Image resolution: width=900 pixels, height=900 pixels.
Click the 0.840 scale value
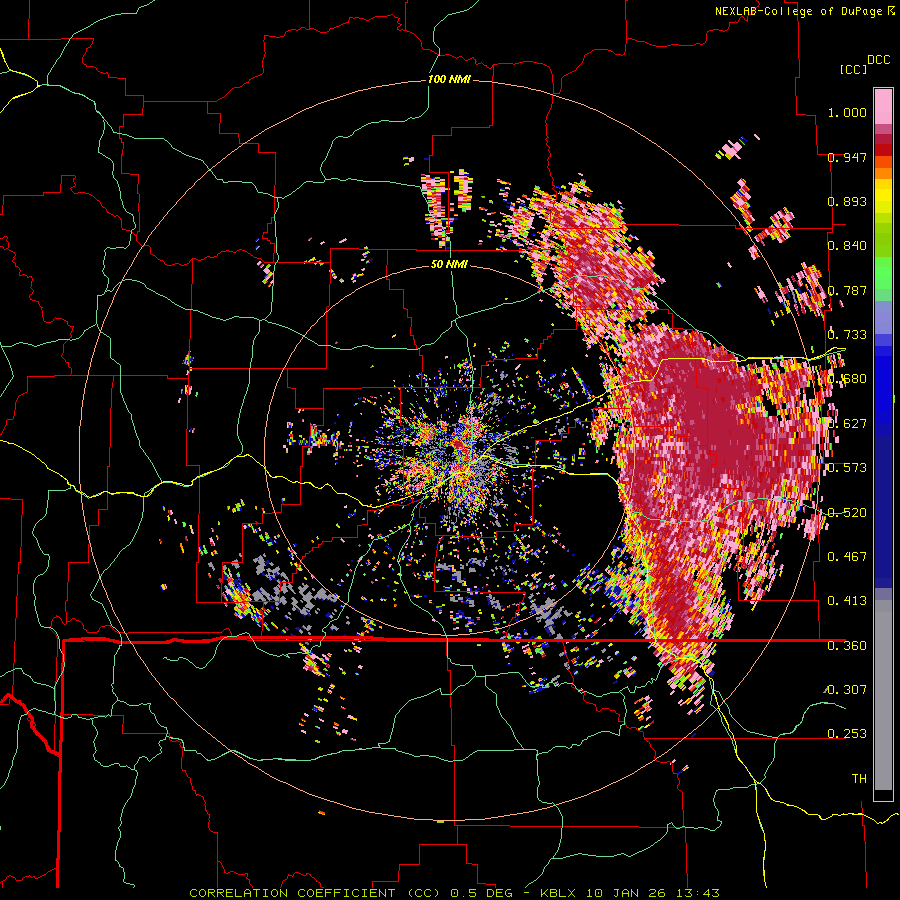(847, 246)
